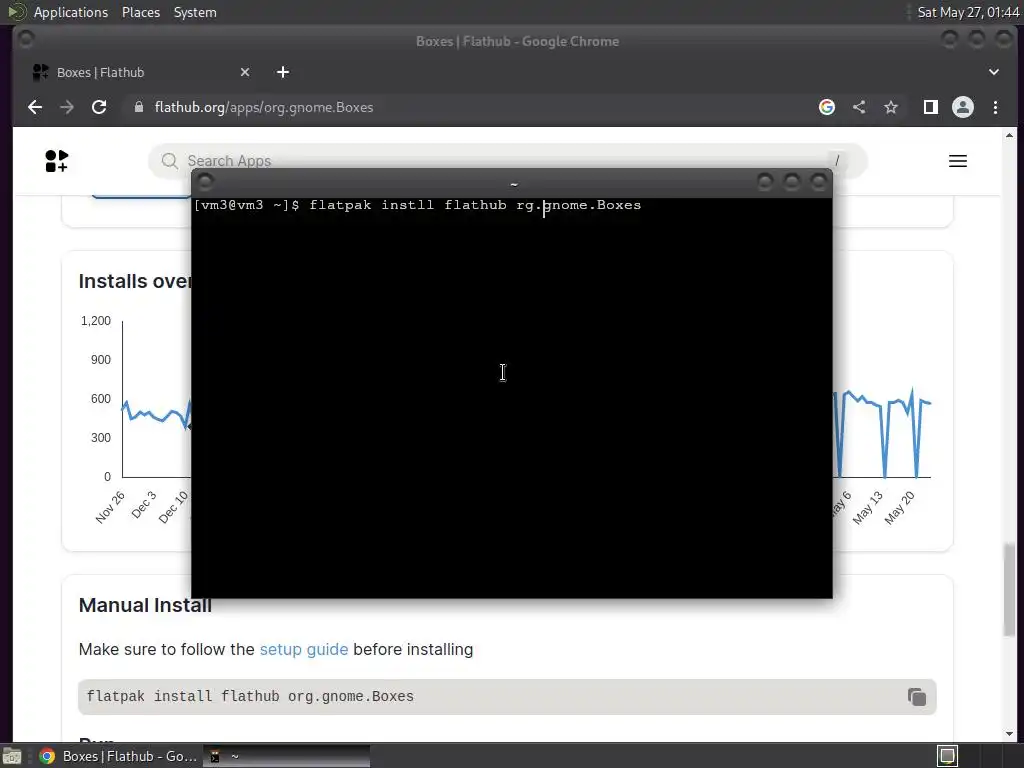Open the Places menu
Image resolution: width=1024 pixels, height=768 pixels.
click(x=141, y=12)
